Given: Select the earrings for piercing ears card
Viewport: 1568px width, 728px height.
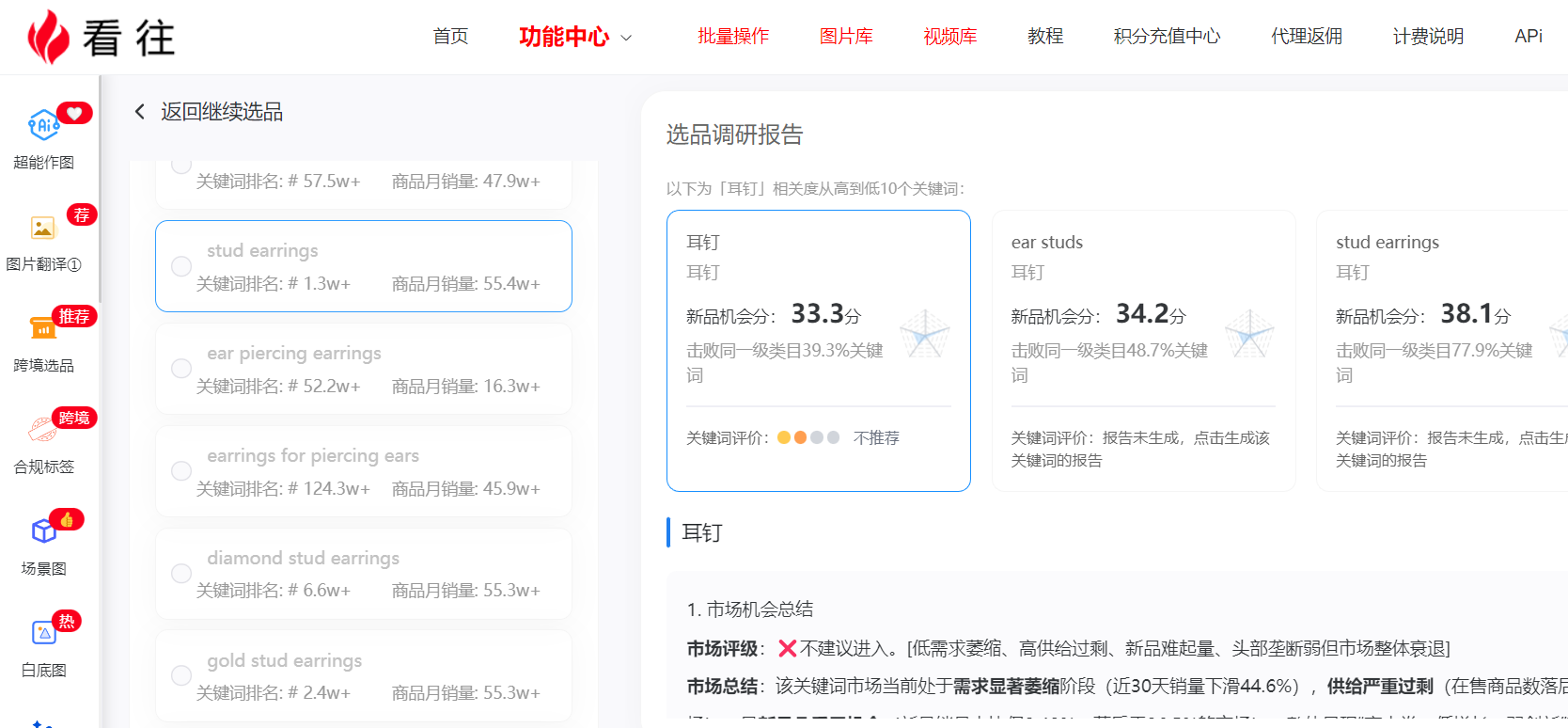Looking at the screenshot, I should click(x=364, y=471).
